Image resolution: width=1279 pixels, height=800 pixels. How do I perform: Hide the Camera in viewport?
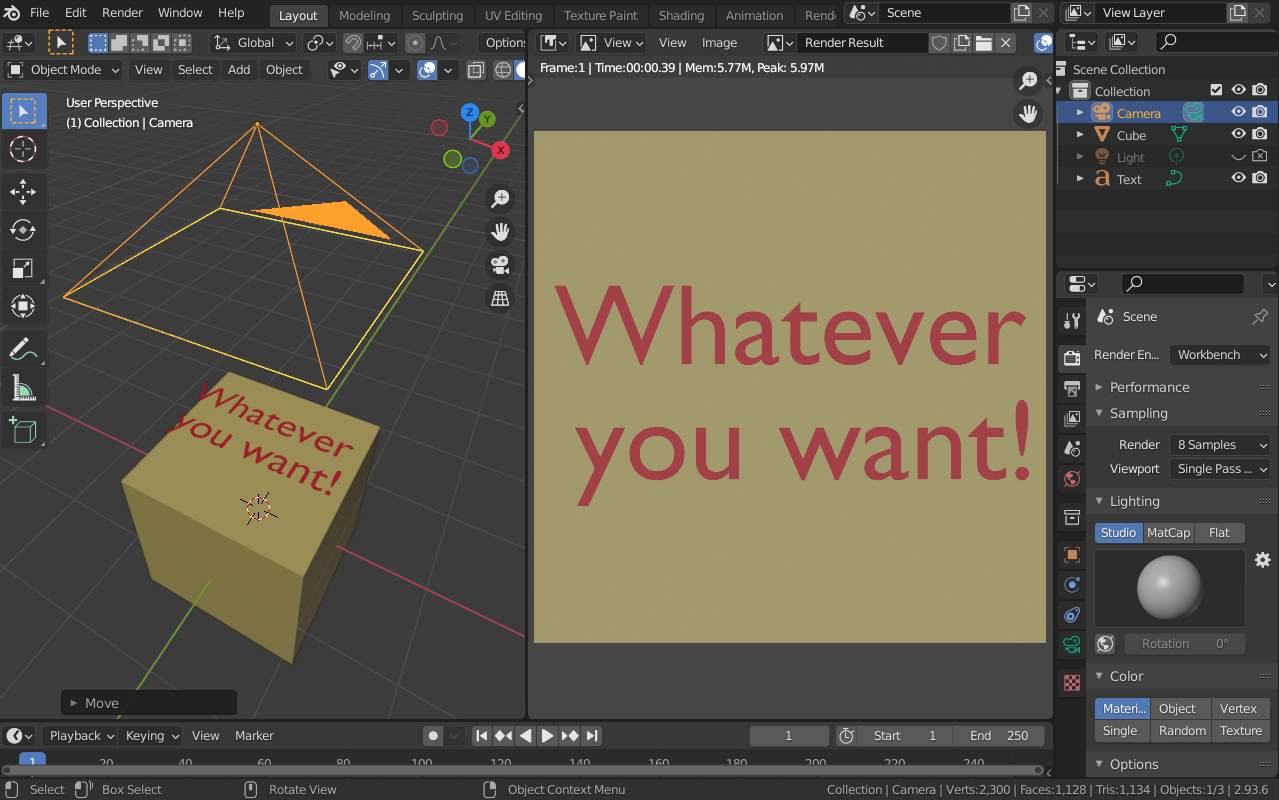click(x=1238, y=112)
